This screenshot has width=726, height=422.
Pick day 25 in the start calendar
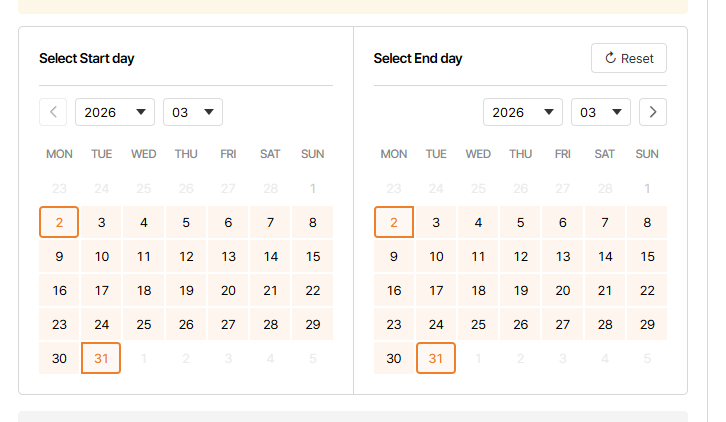[x=144, y=324]
